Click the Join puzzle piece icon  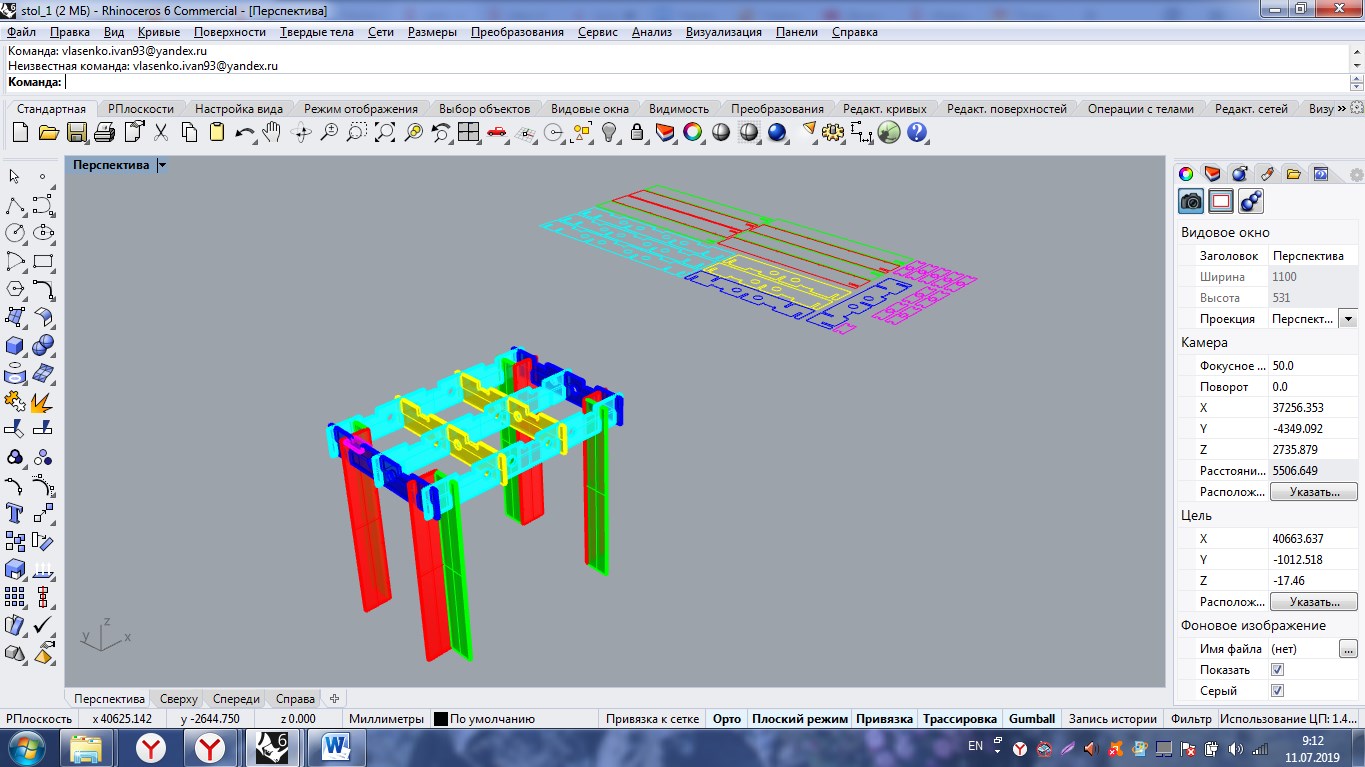point(15,401)
